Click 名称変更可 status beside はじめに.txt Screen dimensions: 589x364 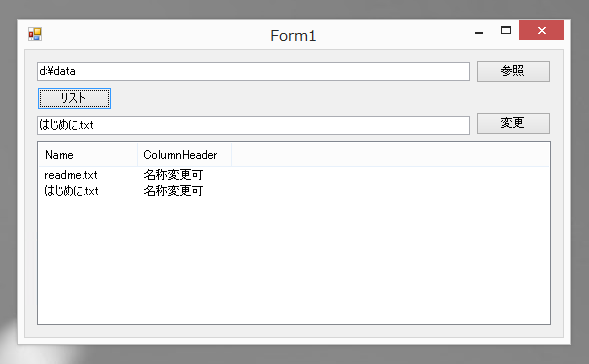tap(173, 191)
